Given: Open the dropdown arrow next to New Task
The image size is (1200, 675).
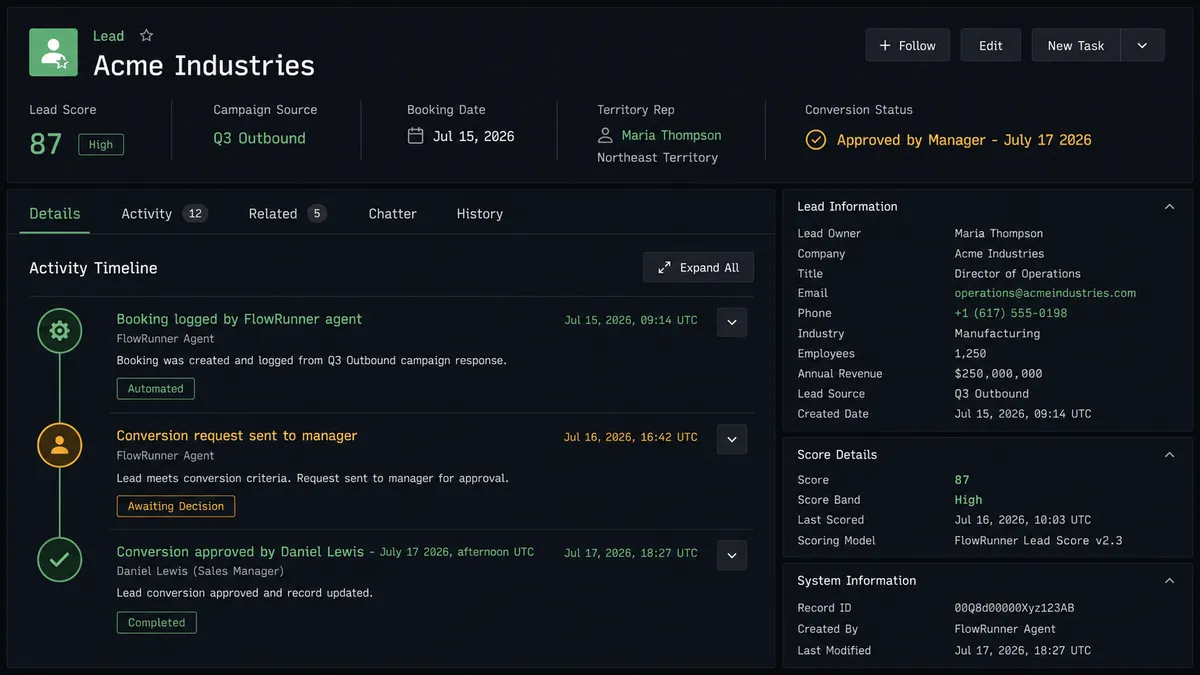Looking at the screenshot, I should [1143, 45].
